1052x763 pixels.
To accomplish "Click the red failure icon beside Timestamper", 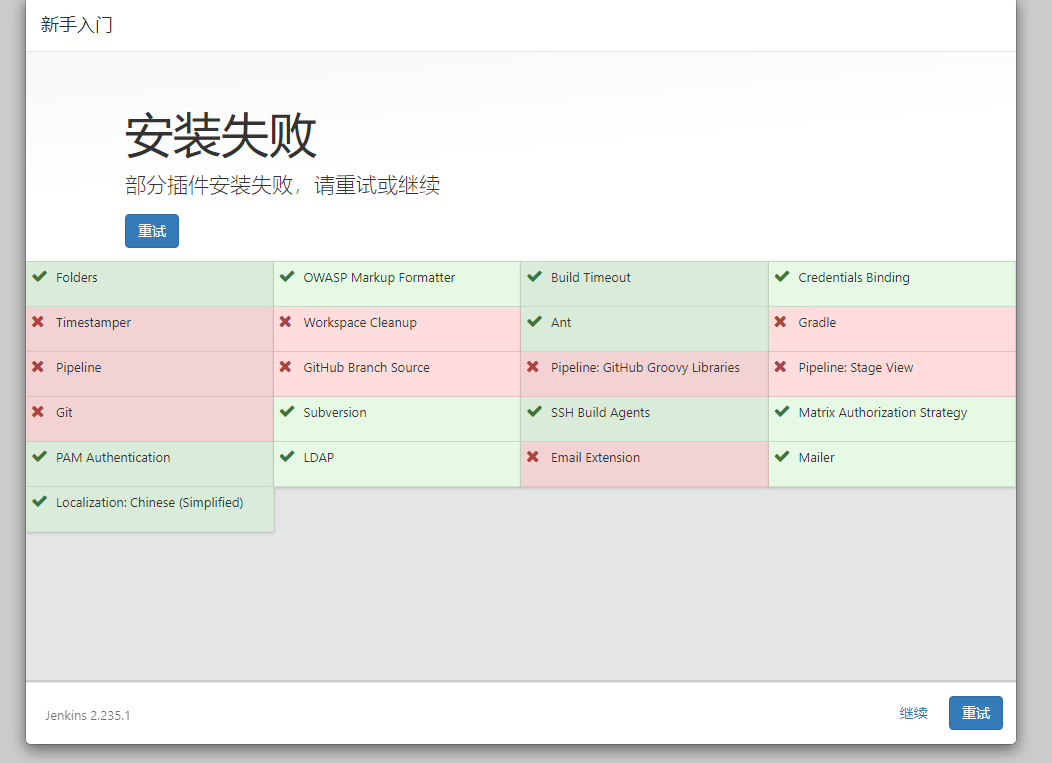I will click(x=41, y=322).
